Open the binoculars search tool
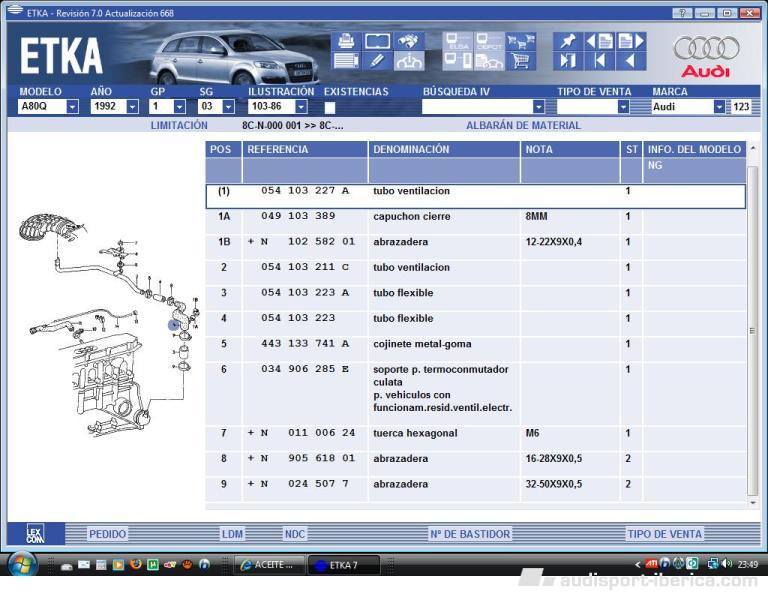 (408, 41)
